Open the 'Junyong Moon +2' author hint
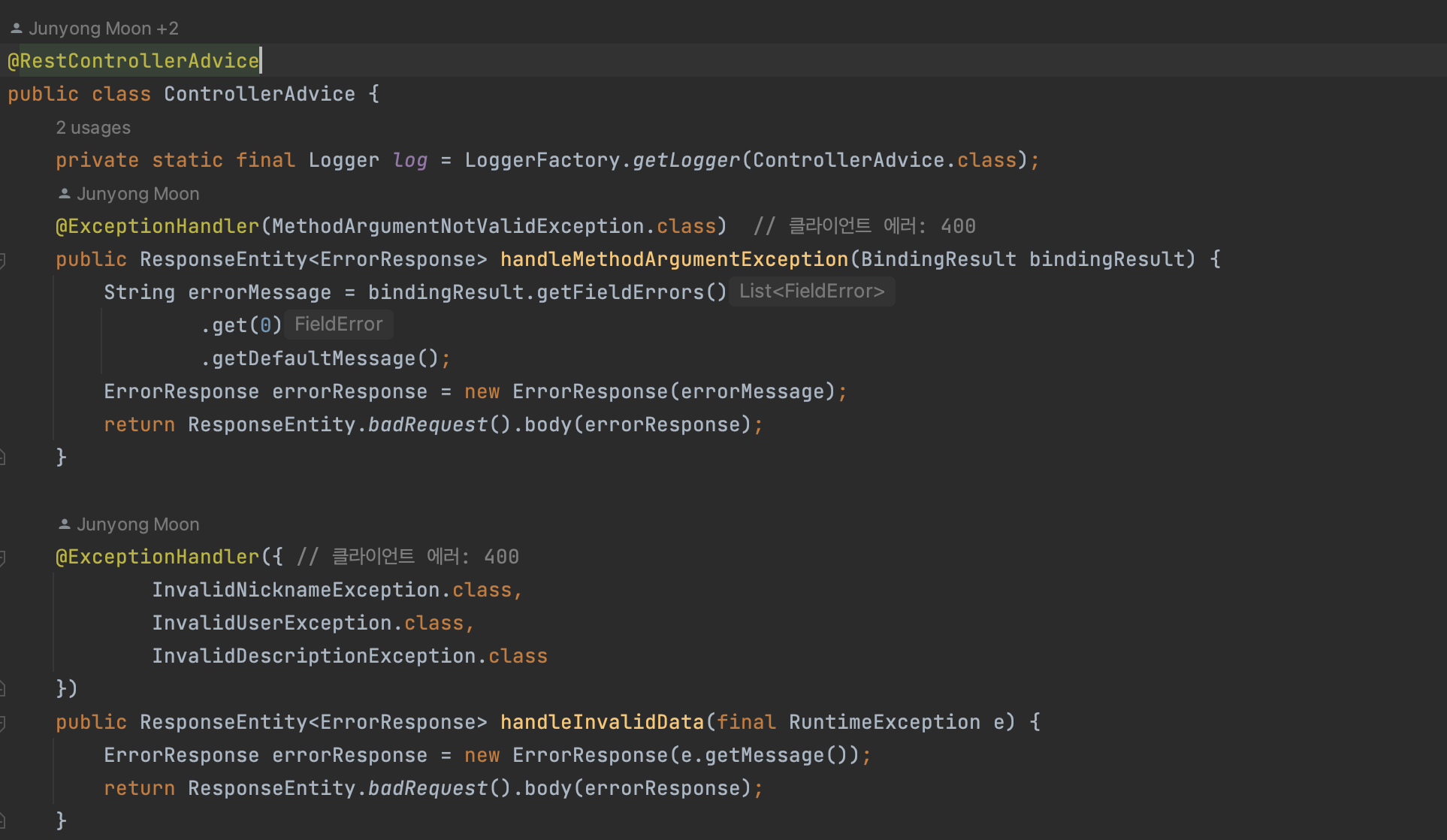 point(103,29)
